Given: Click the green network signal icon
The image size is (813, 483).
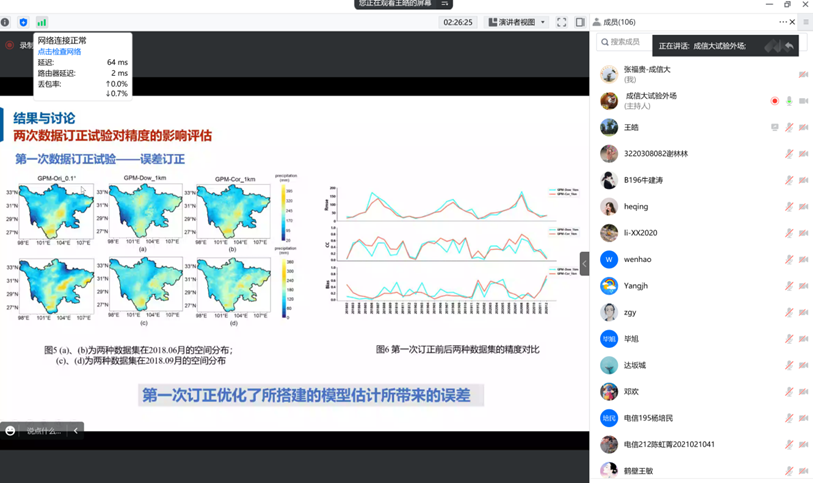Looking at the screenshot, I should [42, 22].
